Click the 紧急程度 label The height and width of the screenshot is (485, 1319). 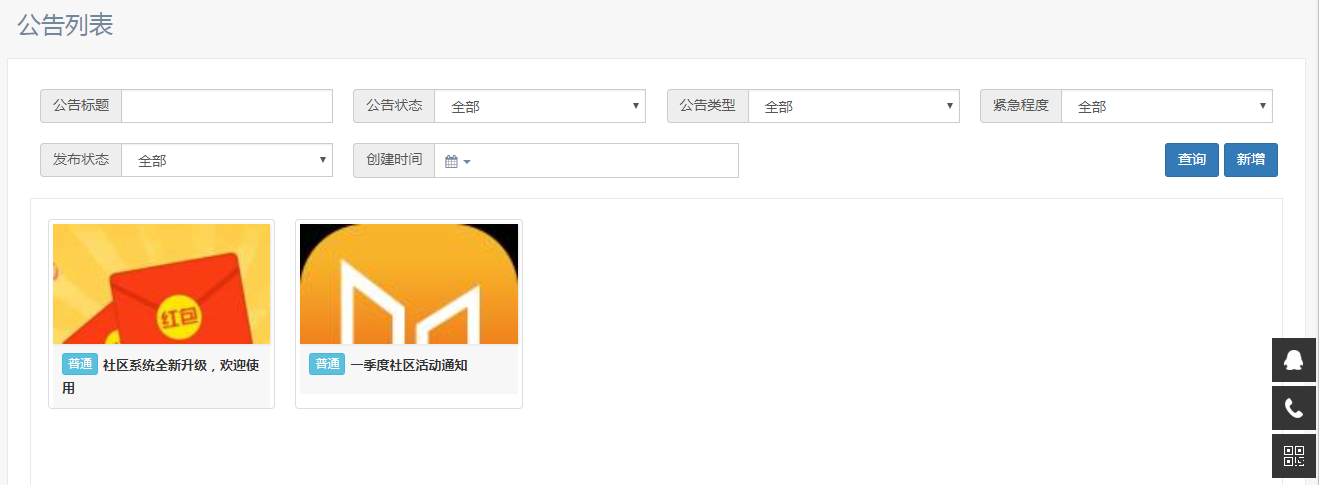click(x=1021, y=105)
